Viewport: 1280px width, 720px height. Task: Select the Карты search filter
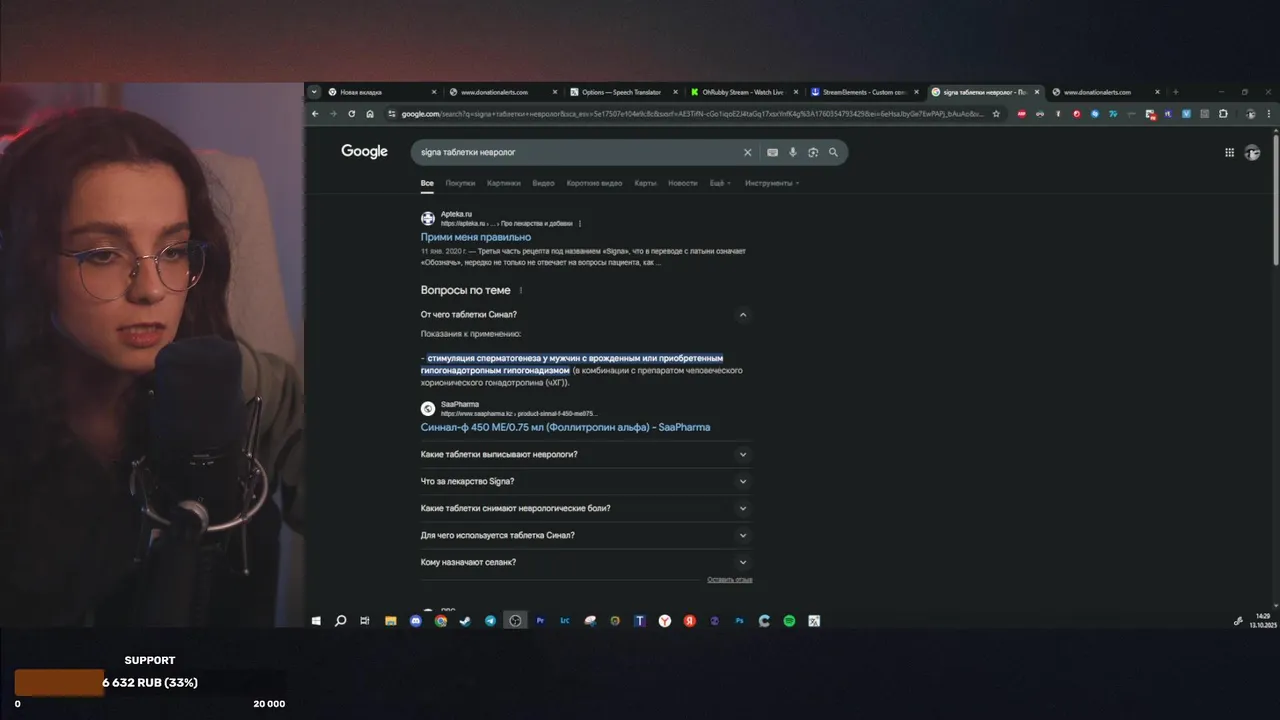(x=645, y=183)
